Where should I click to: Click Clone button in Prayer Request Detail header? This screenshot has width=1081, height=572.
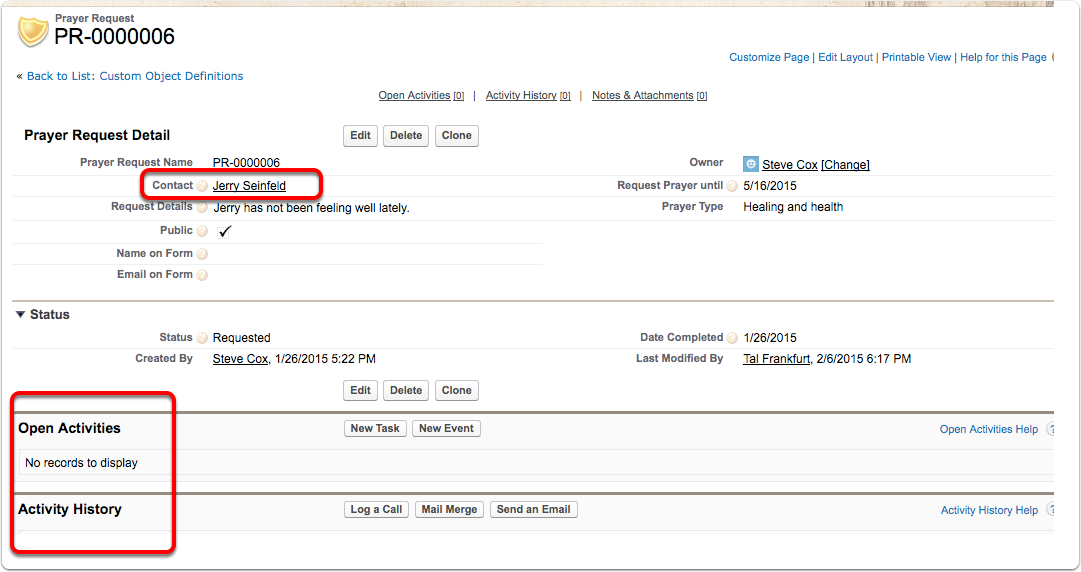(x=456, y=136)
